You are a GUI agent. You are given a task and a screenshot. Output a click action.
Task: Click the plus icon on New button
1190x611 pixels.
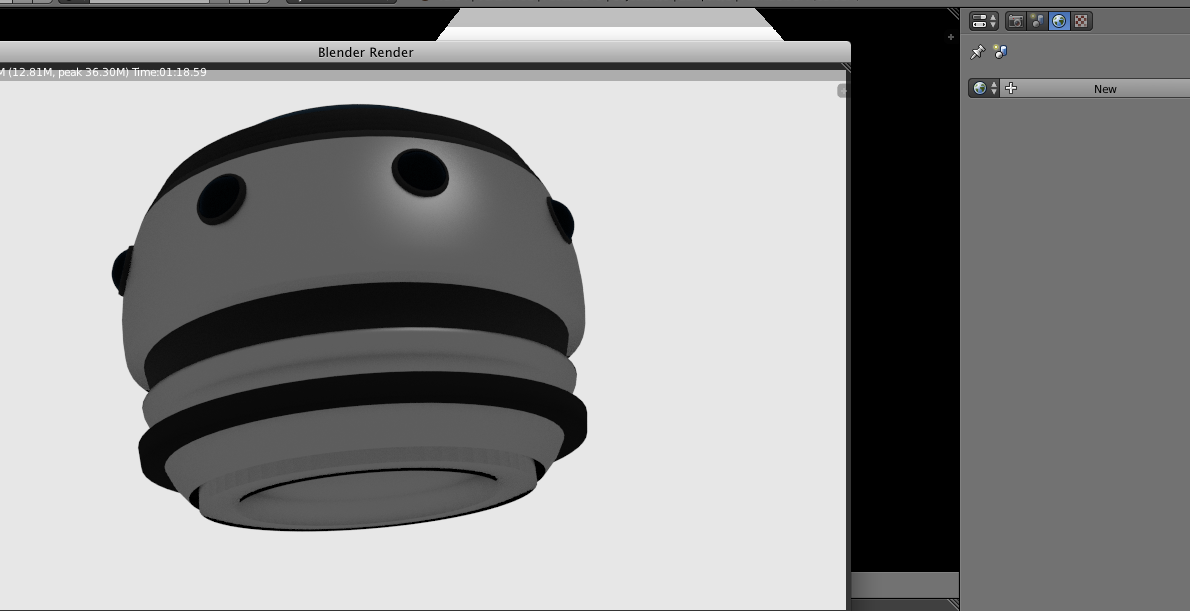pos(1011,88)
